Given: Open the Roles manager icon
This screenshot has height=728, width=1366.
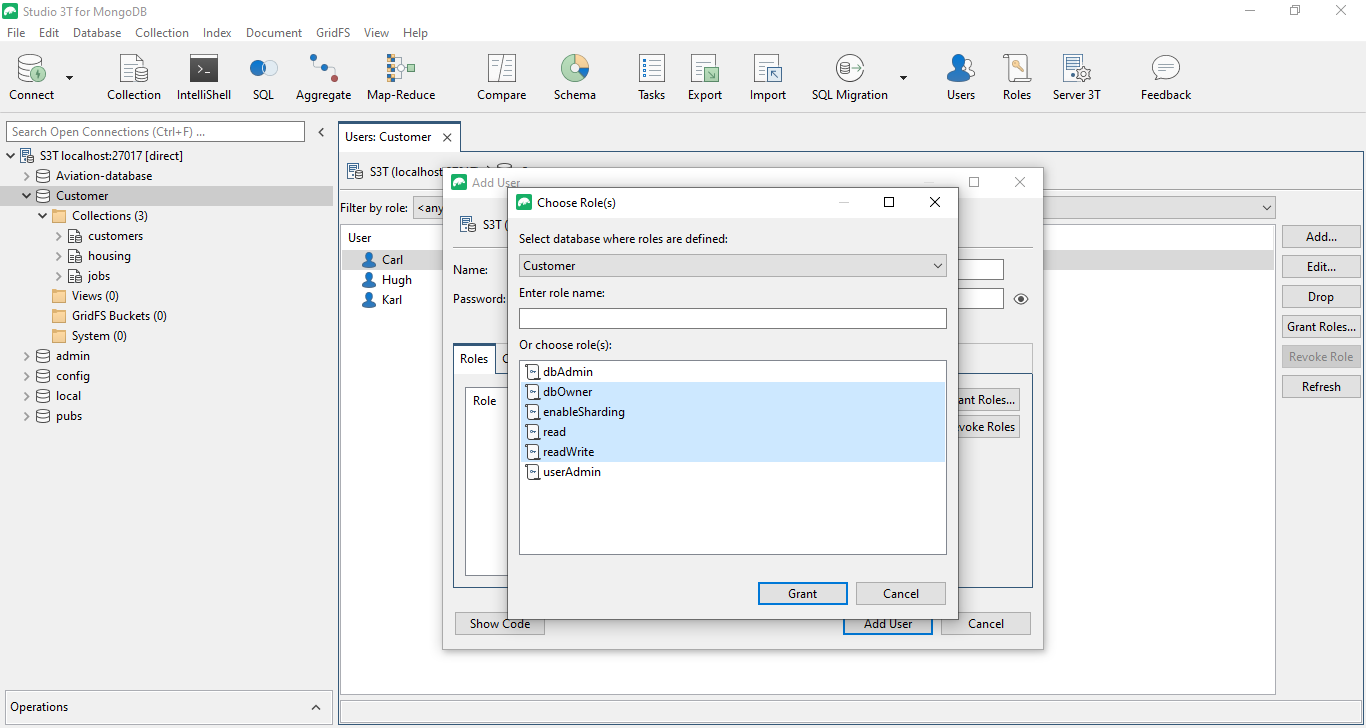Looking at the screenshot, I should [x=1017, y=78].
